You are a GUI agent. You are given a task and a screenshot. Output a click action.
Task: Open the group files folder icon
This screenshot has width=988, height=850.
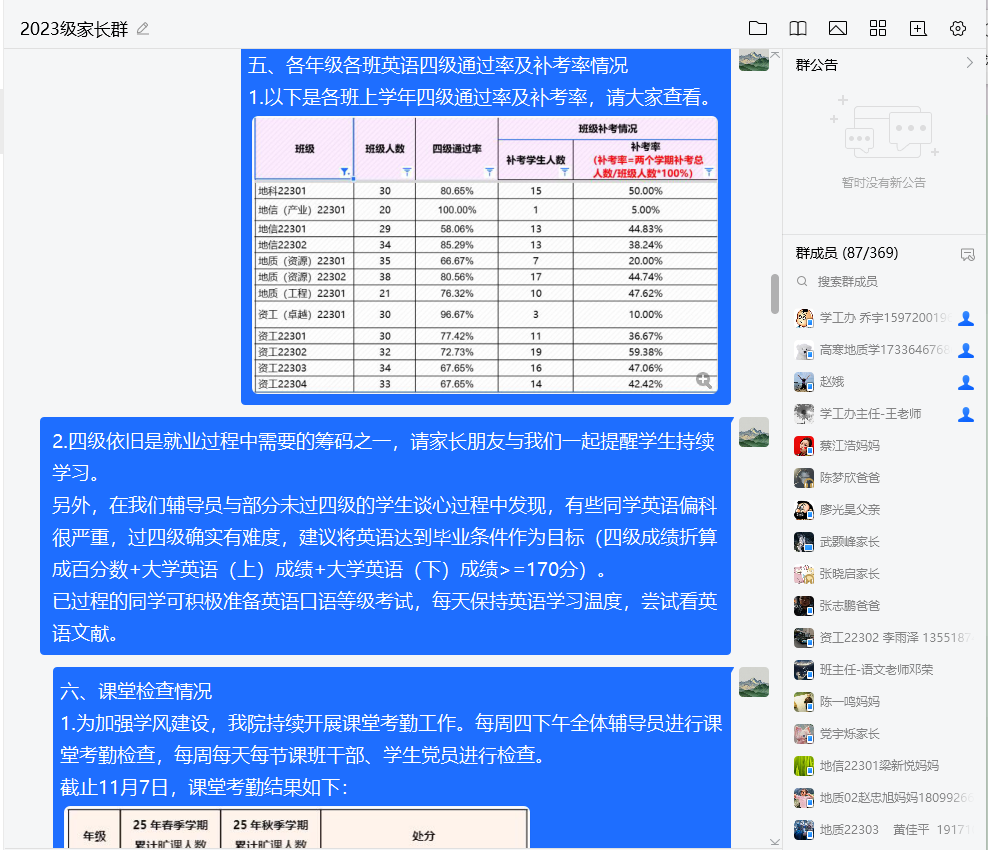[x=758, y=28]
